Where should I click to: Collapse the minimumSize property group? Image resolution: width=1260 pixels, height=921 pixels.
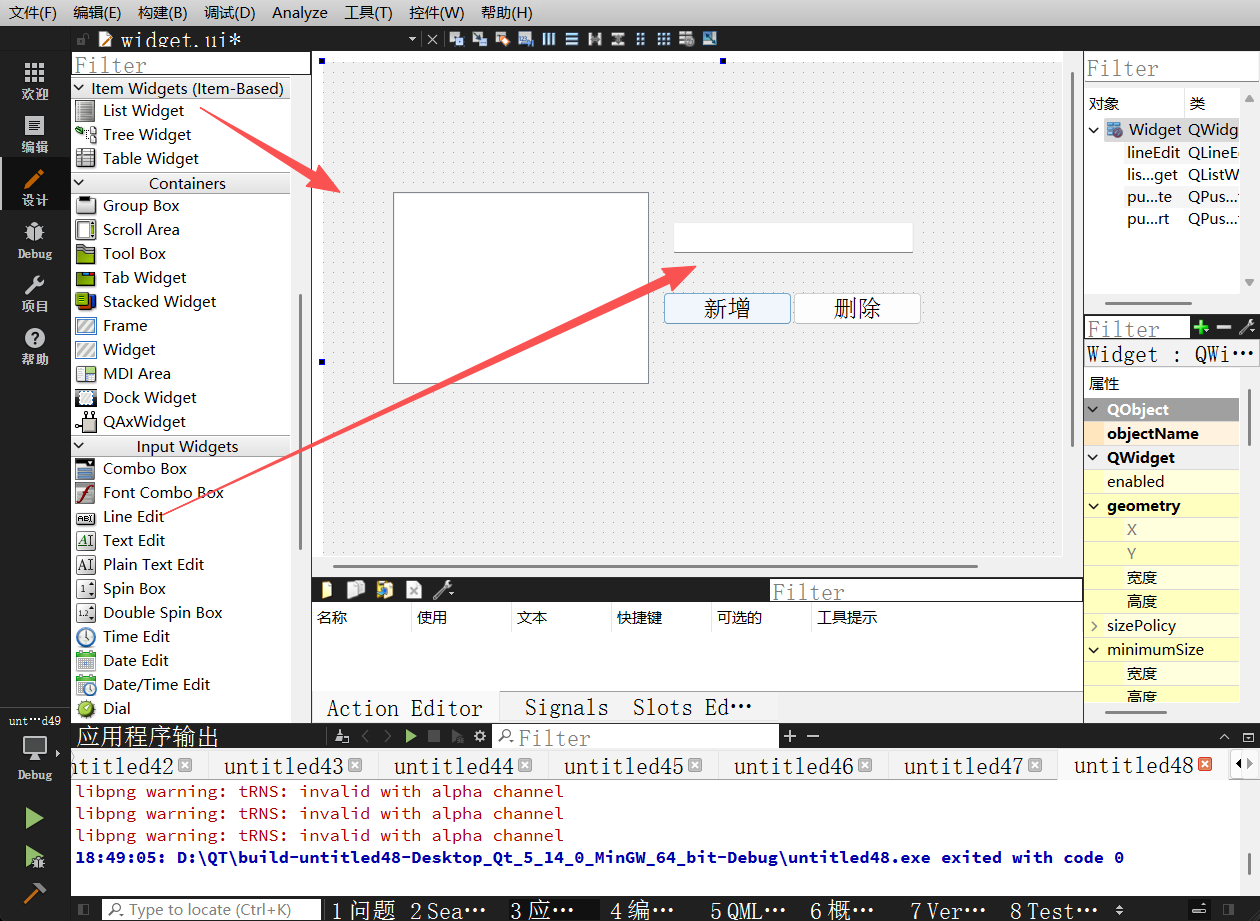[1094, 650]
